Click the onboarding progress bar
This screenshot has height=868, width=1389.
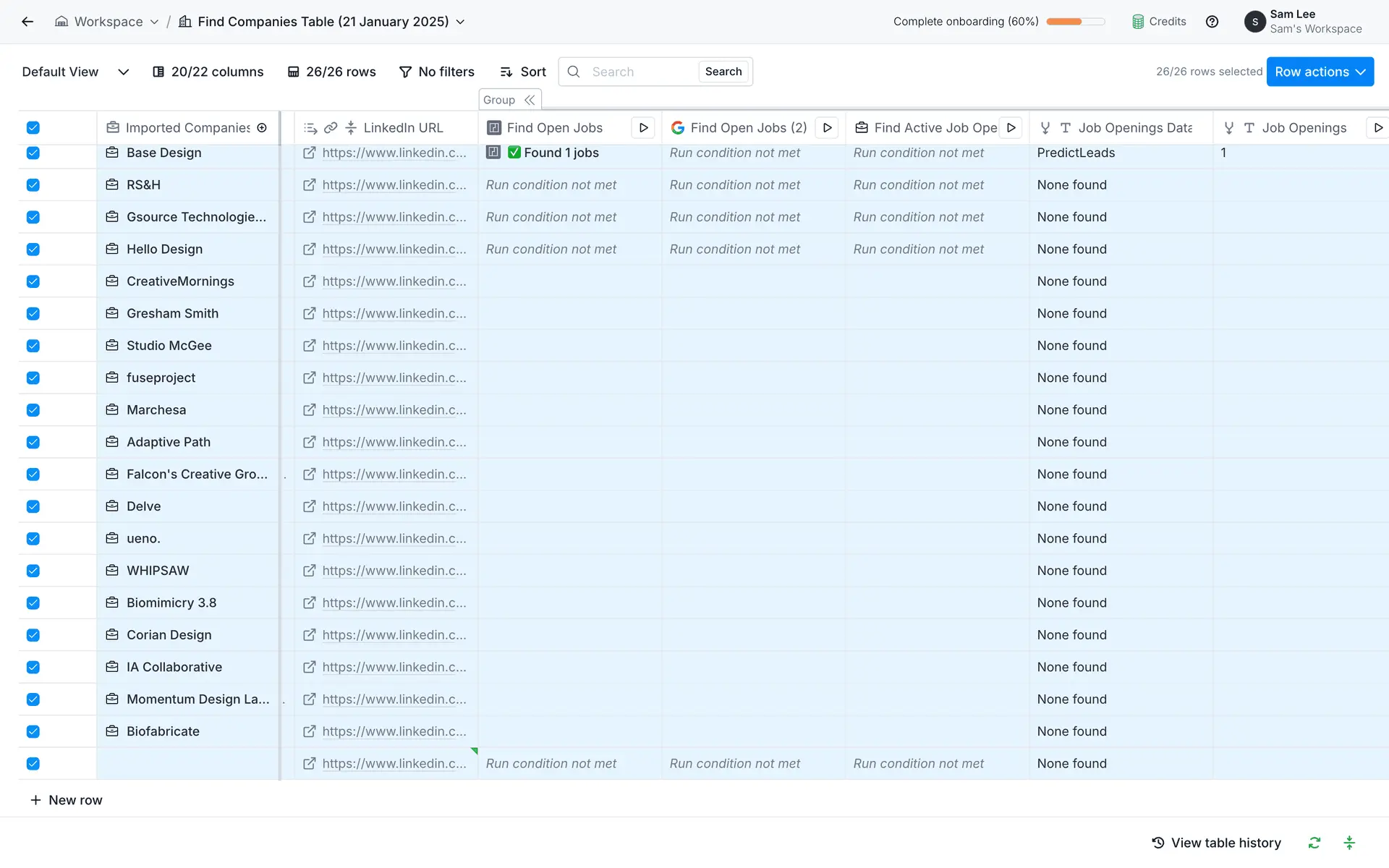1075,22
